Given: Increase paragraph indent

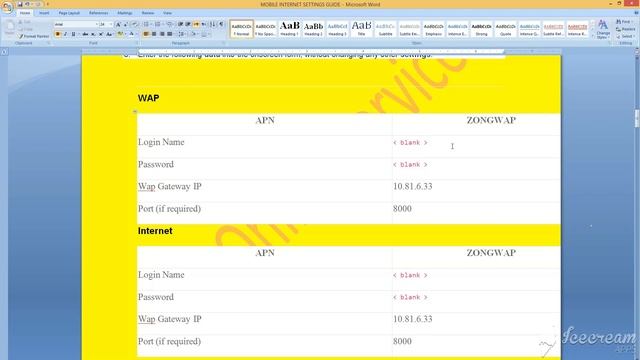Looking at the screenshot, I should (x=188, y=24).
